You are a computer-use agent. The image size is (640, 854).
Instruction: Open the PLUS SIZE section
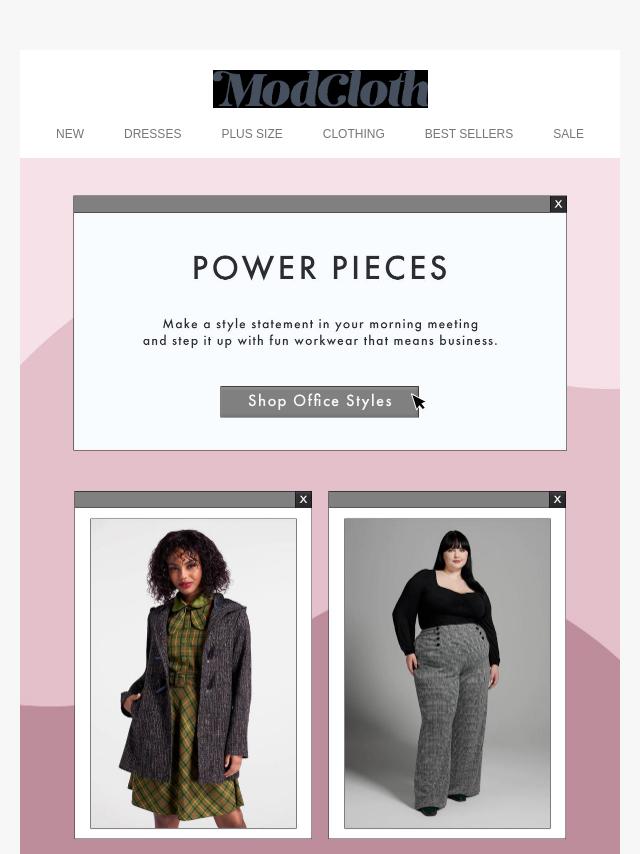(252, 134)
